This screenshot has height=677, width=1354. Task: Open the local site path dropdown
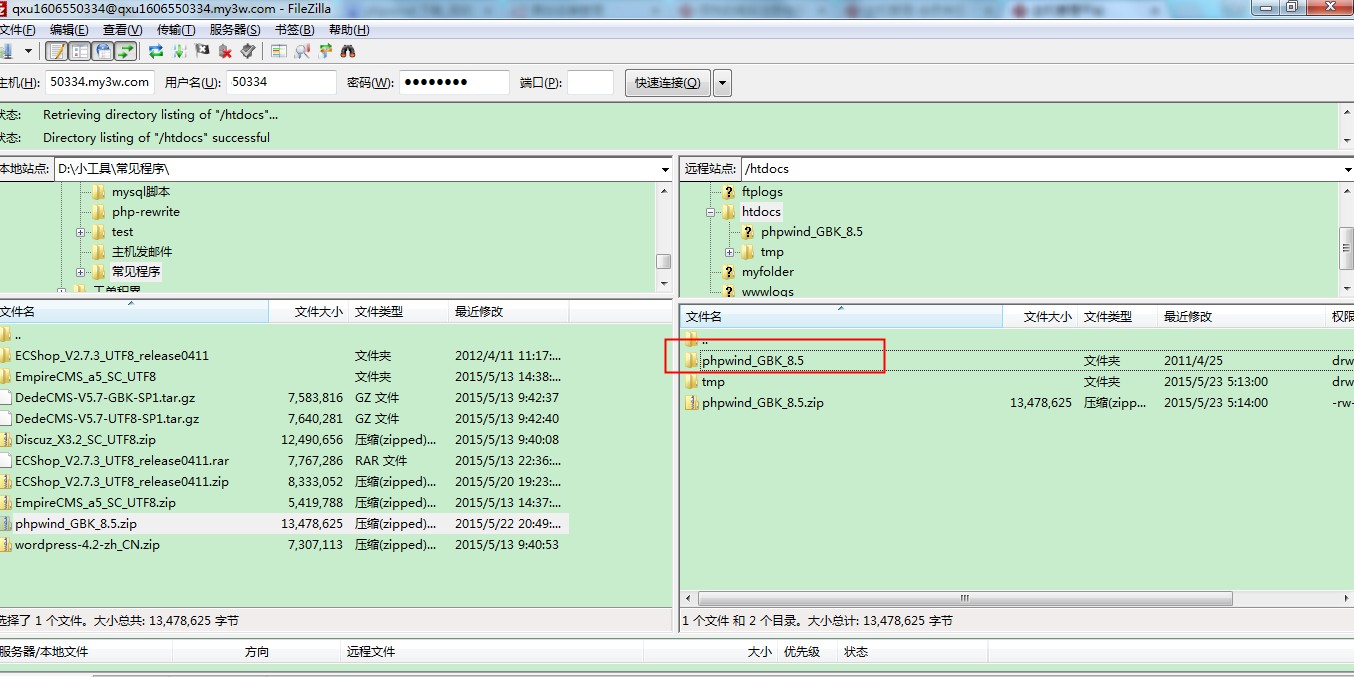point(665,169)
